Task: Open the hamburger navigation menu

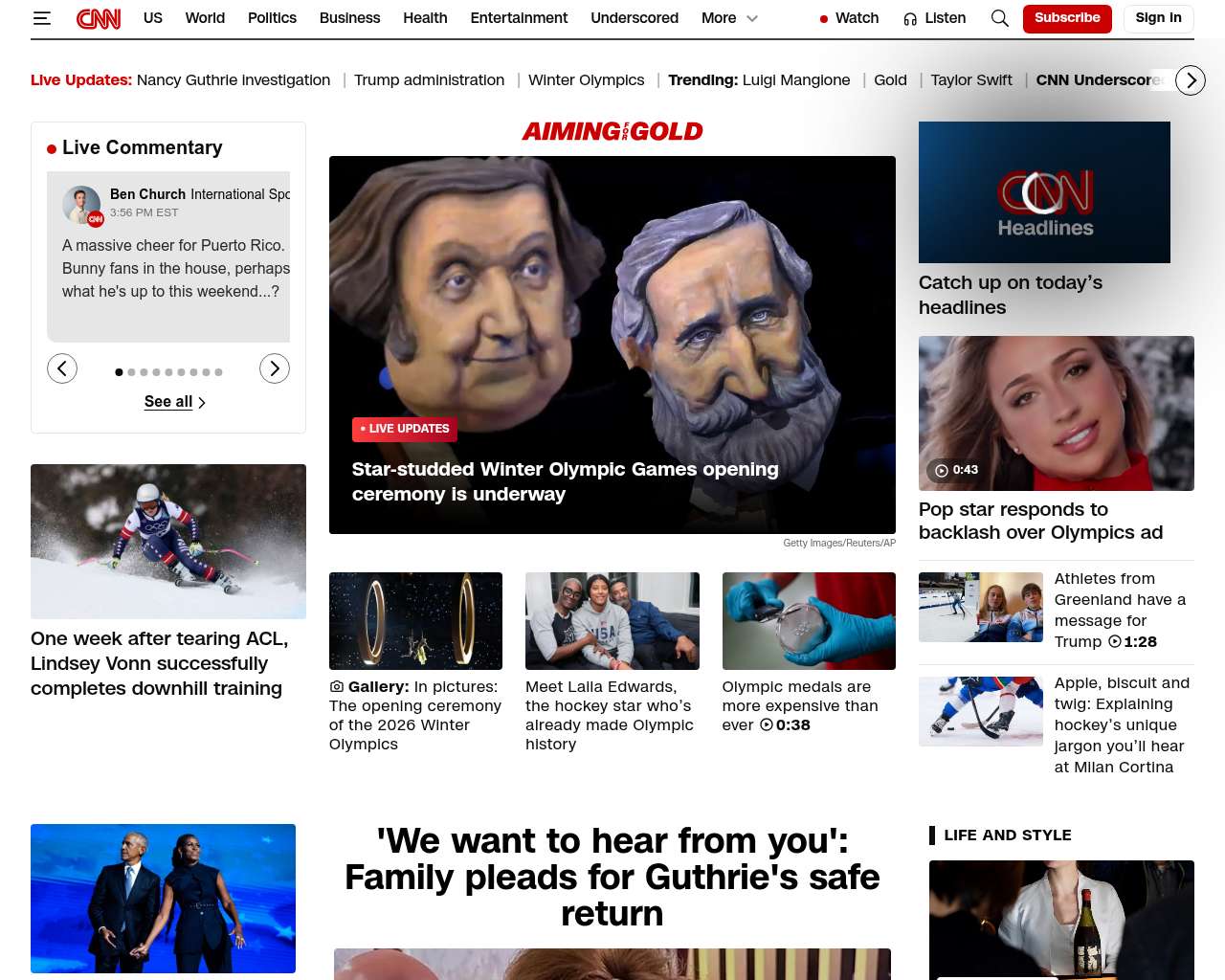Action: (41, 18)
